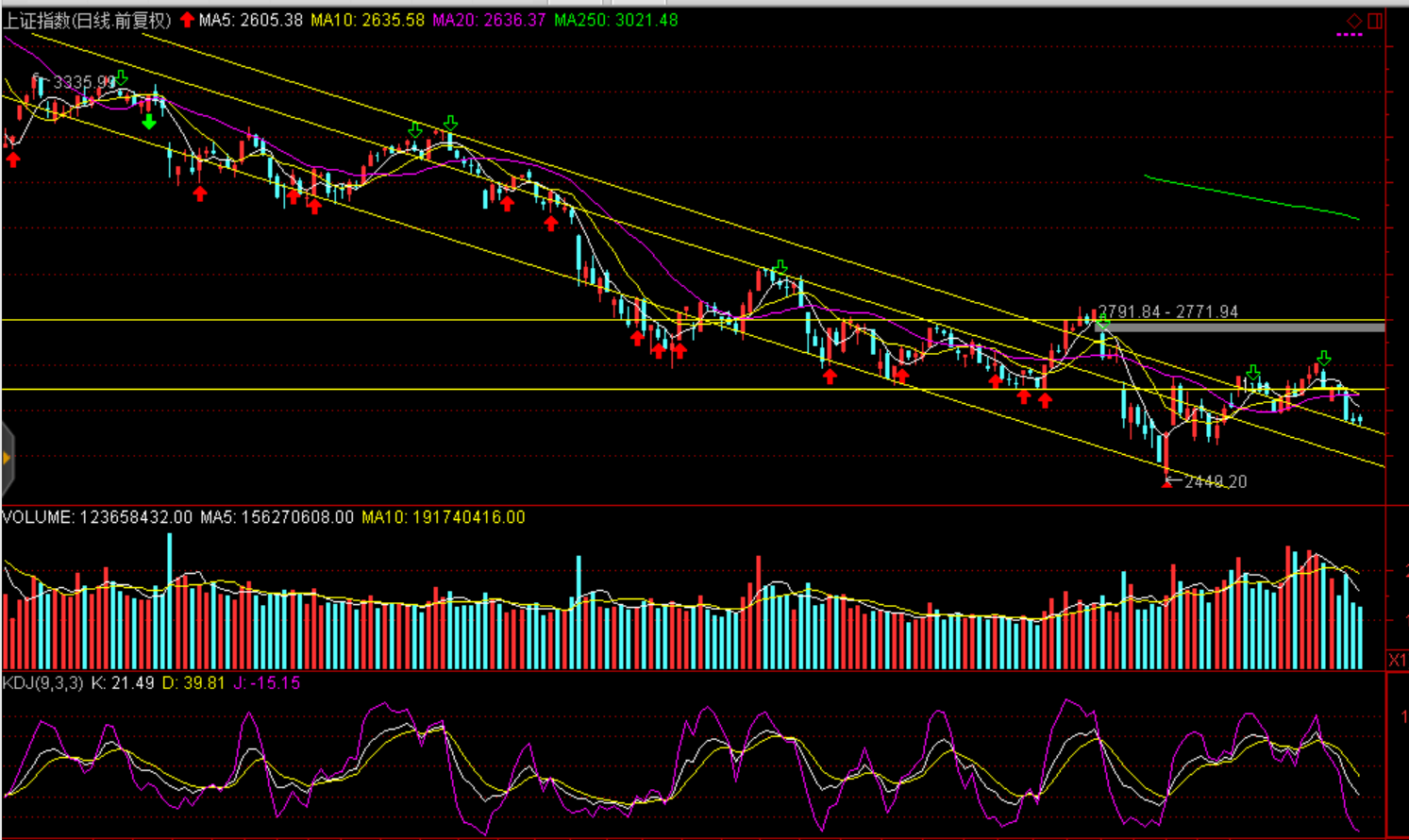Click the red diamond icon at top right
1409x840 pixels.
click(x=1353, y=20)
